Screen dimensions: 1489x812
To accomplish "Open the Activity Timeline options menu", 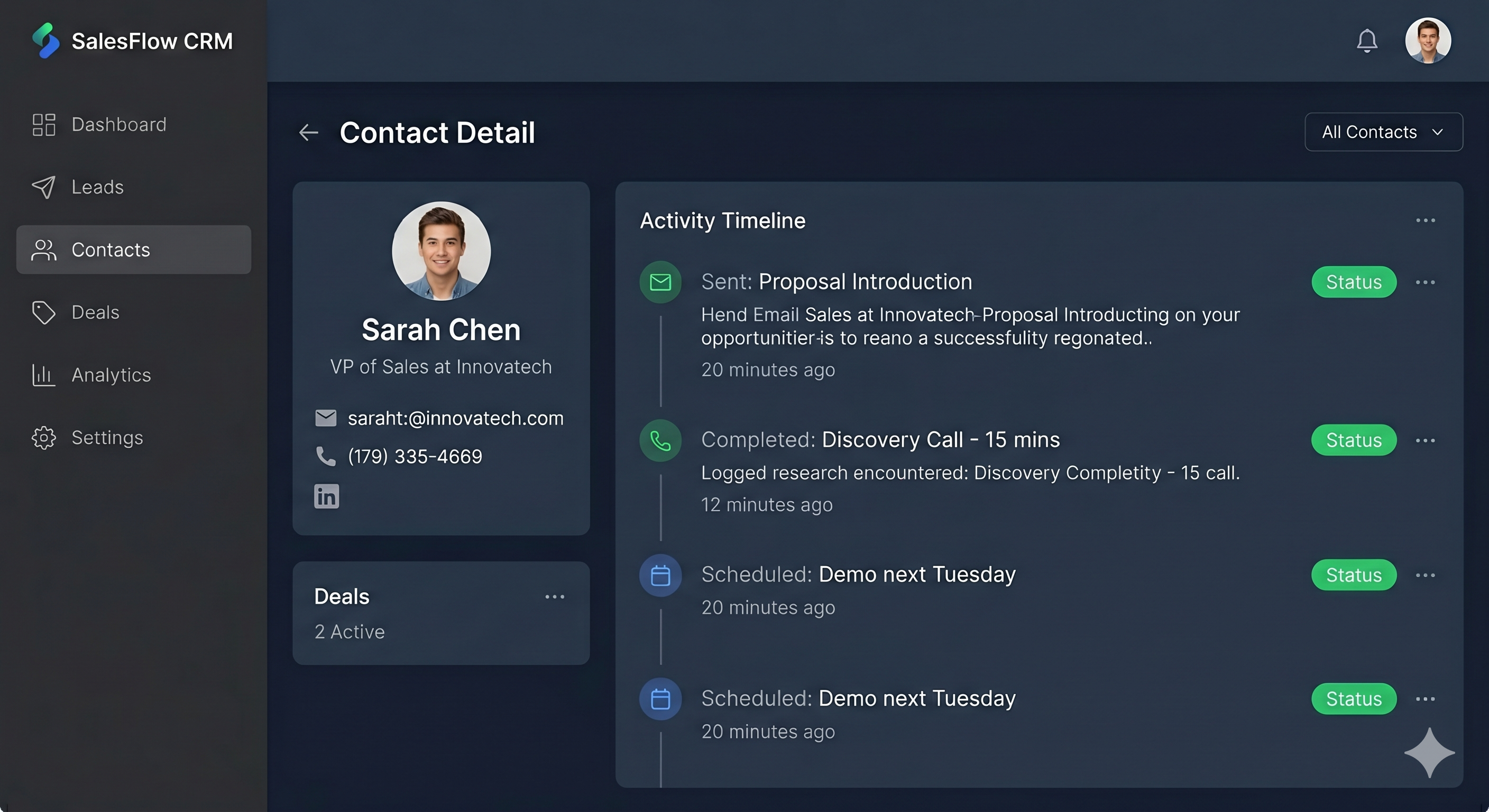I will [1426, 220].
